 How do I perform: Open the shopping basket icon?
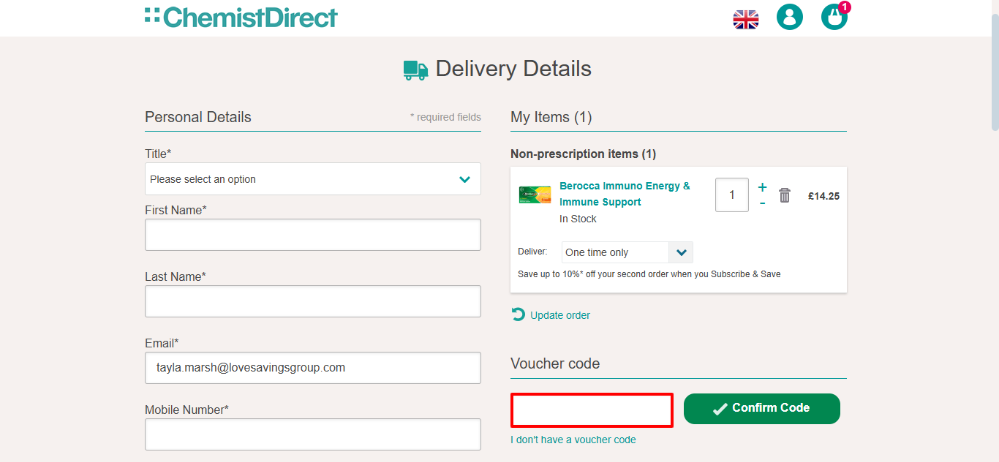pos(834,17)
